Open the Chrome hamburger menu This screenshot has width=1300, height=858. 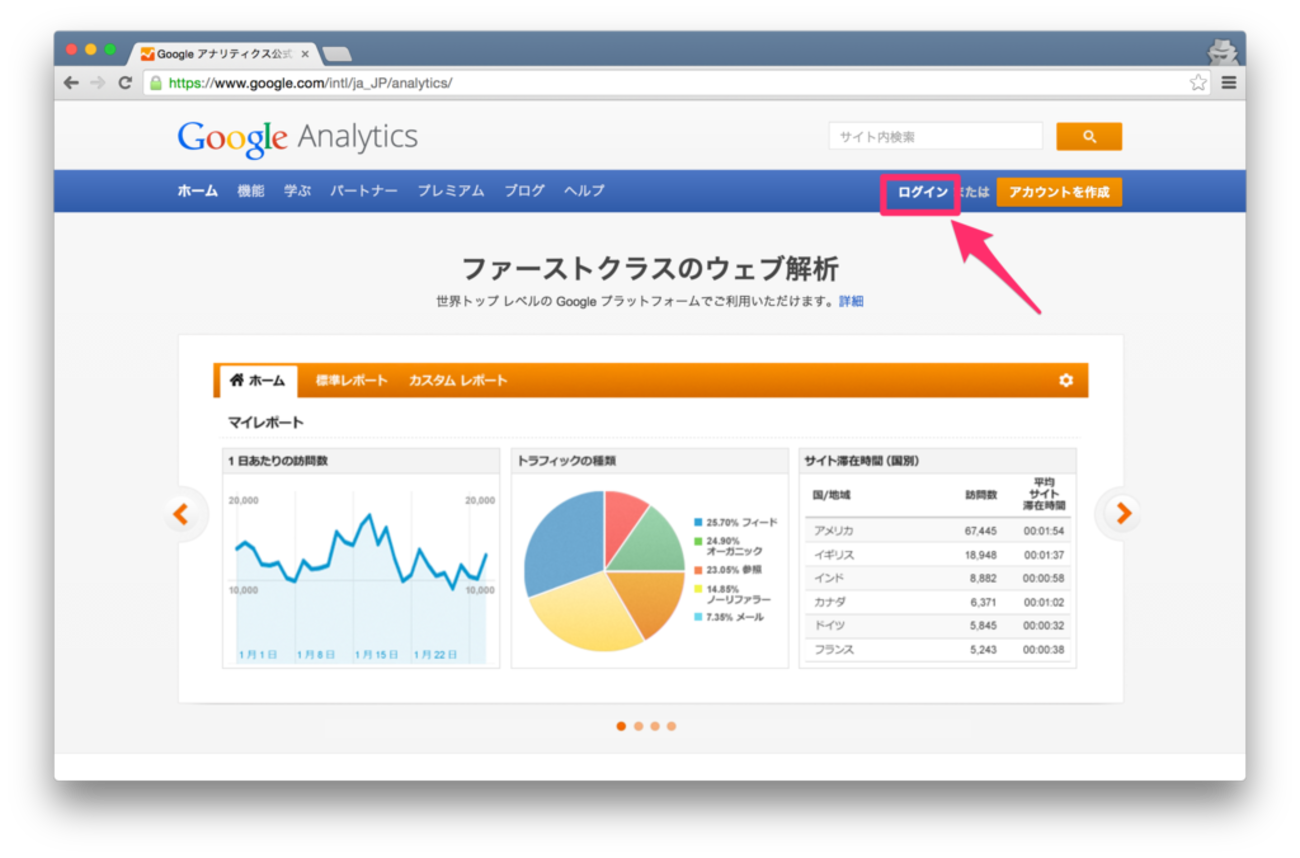click(1229, 83)
